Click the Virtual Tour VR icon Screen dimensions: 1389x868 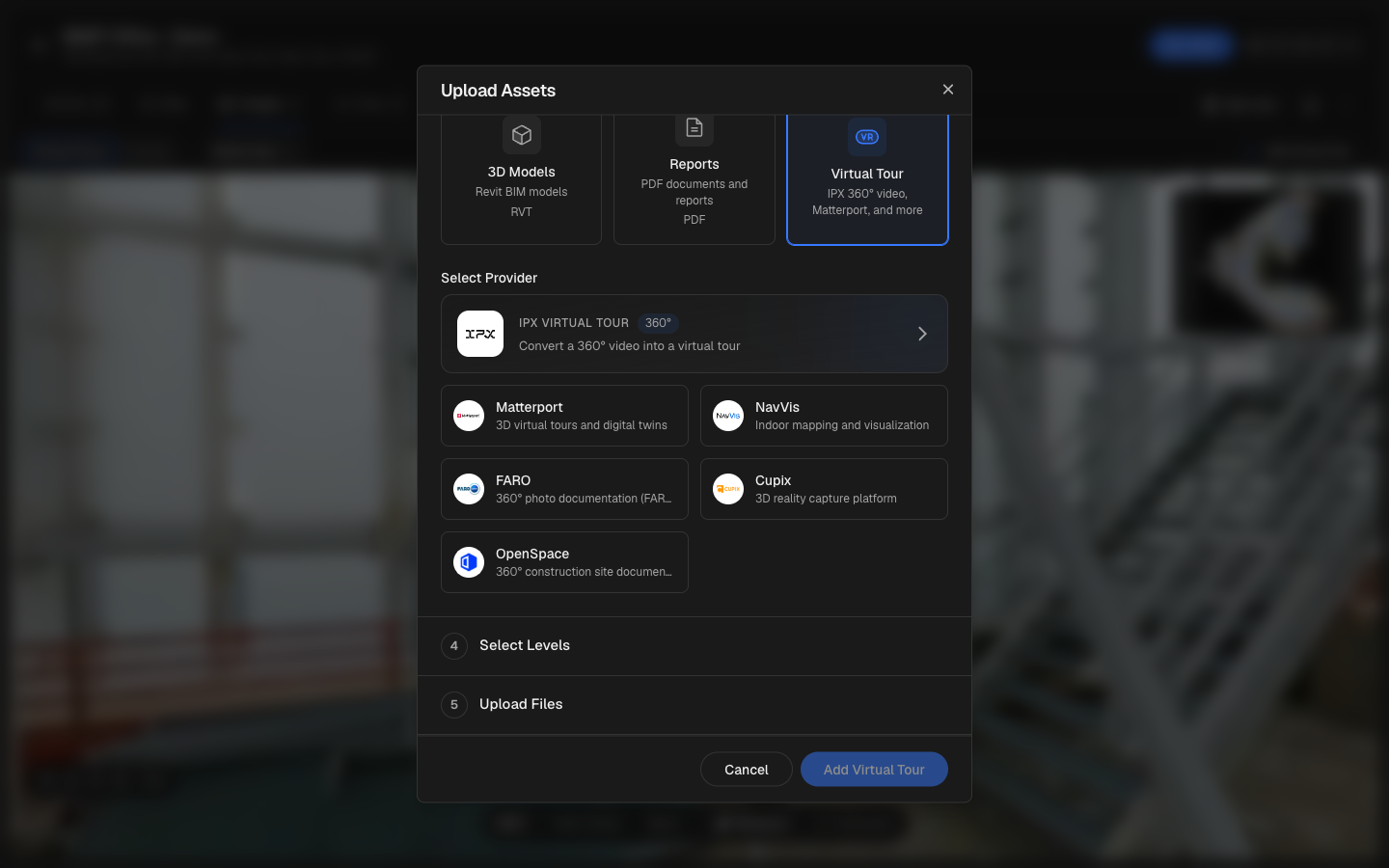point(867,137)
